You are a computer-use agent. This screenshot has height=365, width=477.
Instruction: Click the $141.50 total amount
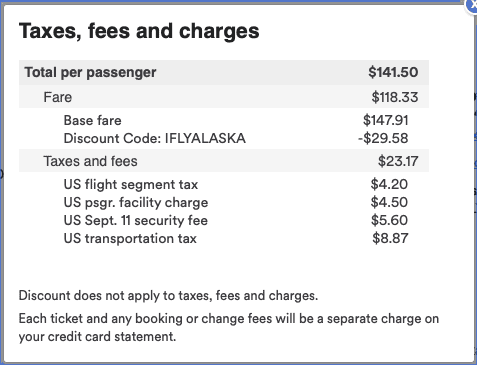(393, 72)
